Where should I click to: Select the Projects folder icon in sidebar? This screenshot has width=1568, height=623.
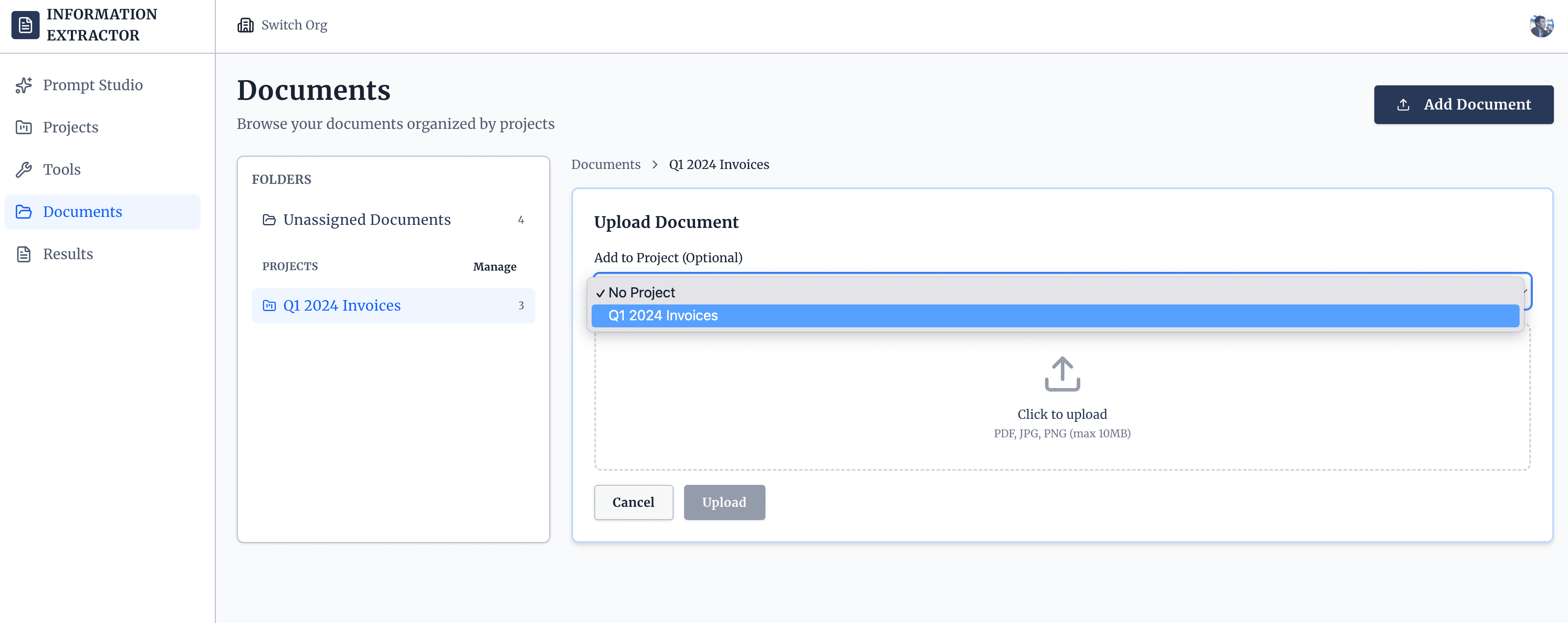(23, 127)
